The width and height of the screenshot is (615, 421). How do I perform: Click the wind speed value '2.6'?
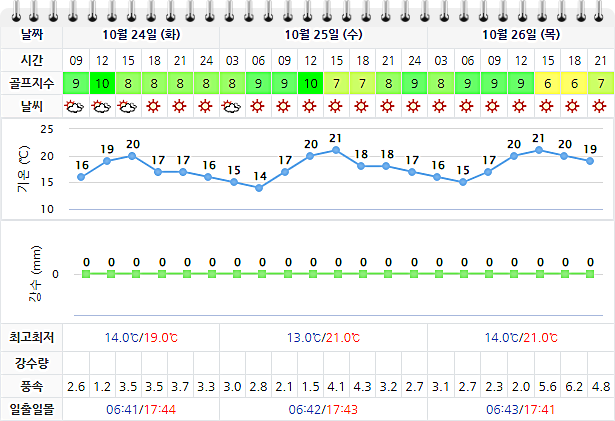tap(76, 387)
